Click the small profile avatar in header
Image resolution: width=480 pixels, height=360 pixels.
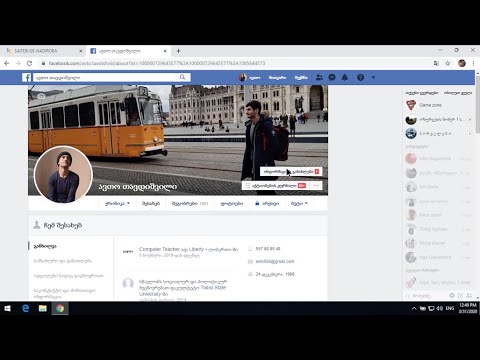[243, 77]
